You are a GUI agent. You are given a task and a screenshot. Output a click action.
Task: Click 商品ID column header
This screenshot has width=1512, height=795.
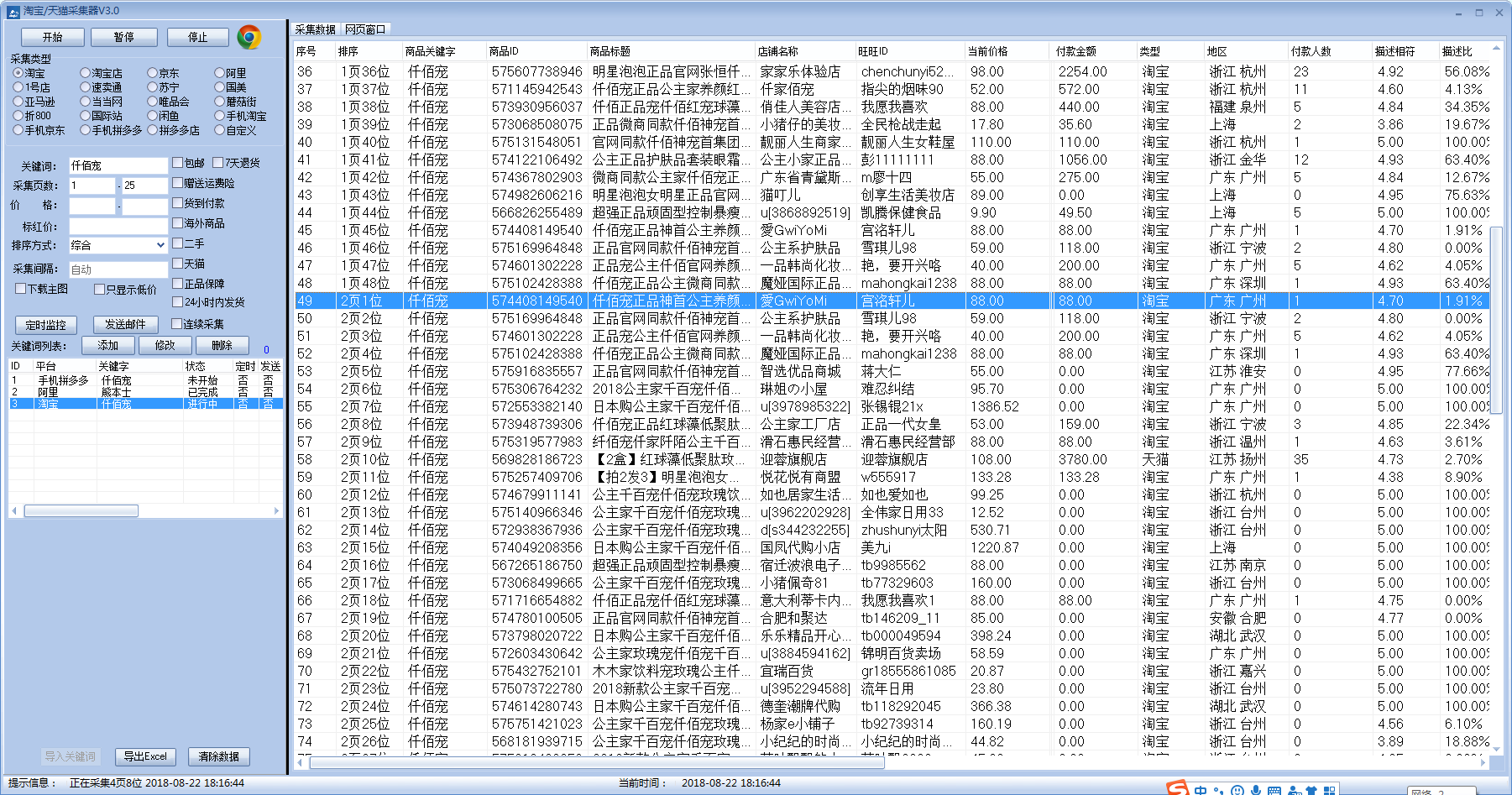pos(536,51)
